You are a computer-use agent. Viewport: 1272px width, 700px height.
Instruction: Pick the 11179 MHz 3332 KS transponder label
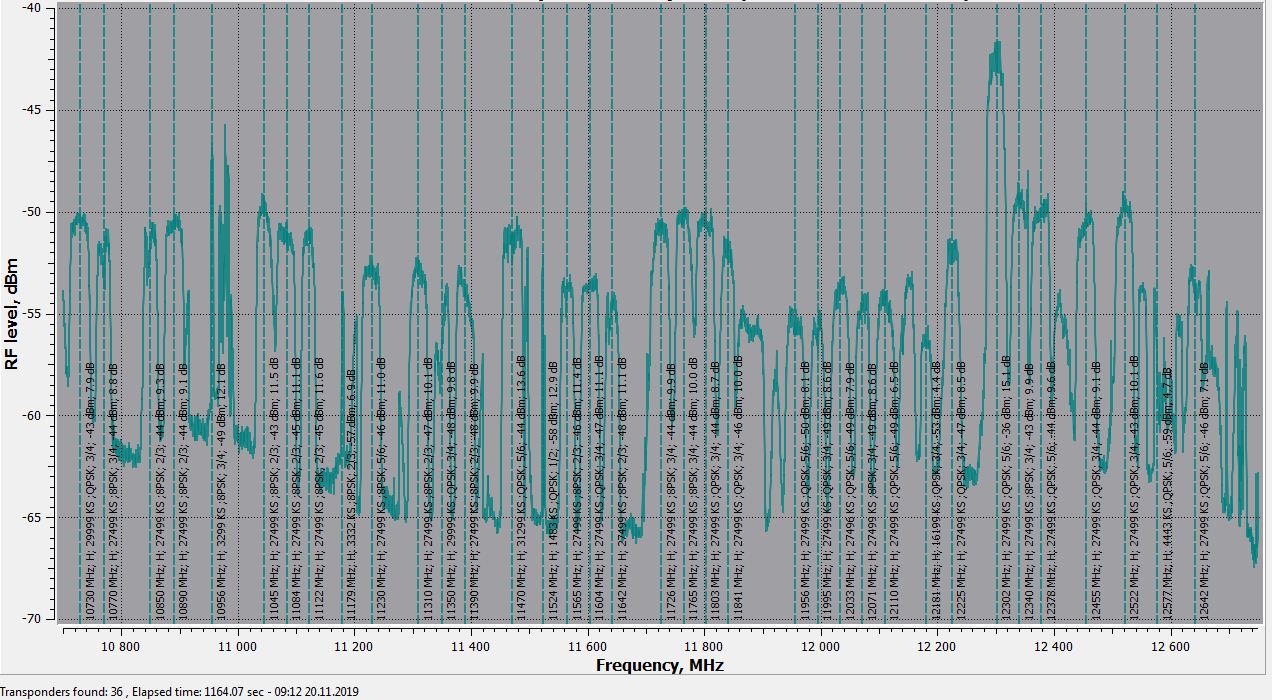(352, 495)
